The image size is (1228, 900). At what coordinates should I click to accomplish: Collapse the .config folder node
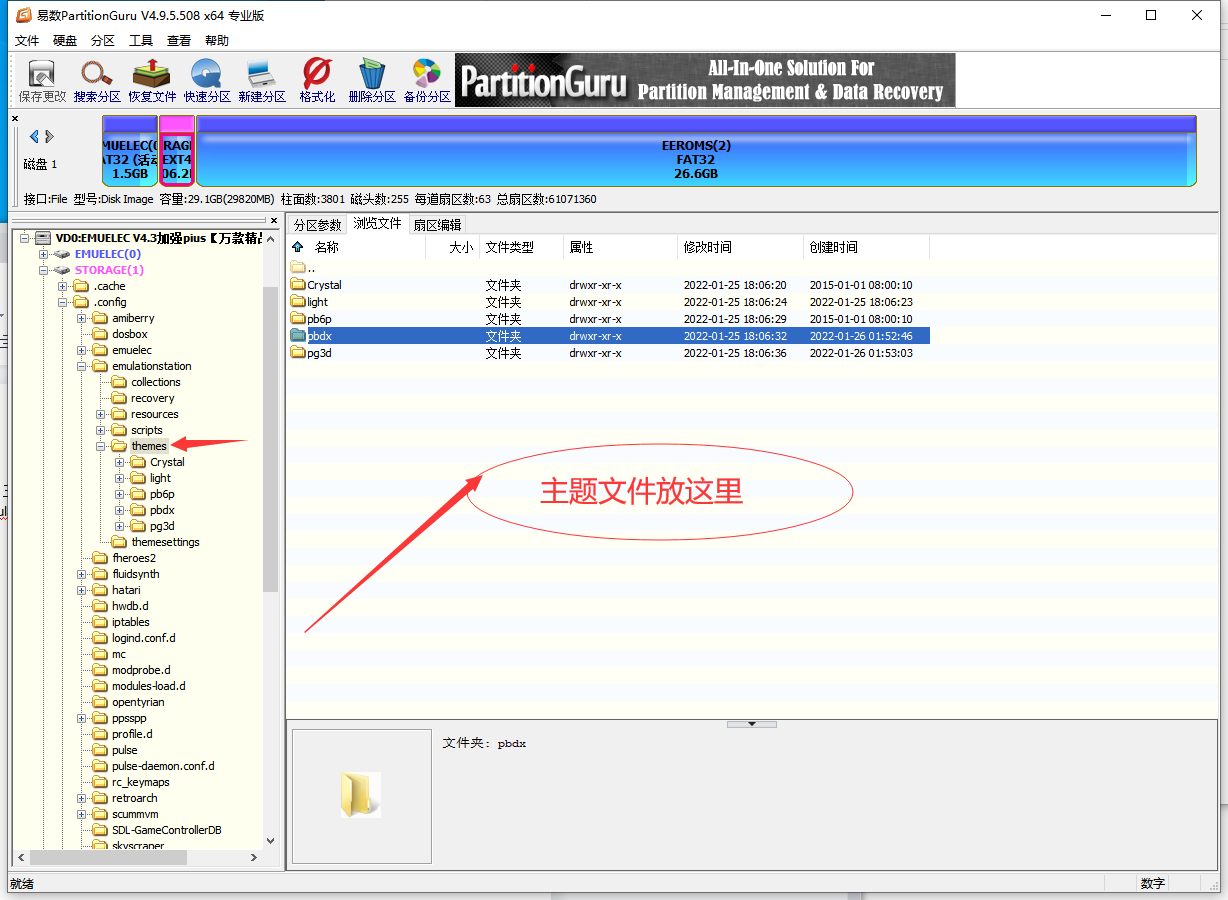[x=63, y=302]
